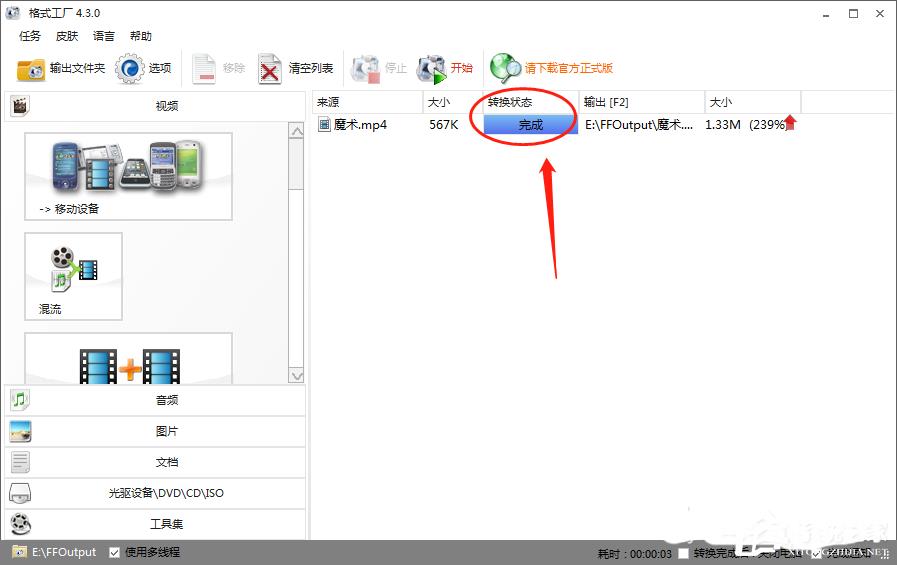Image resolution: width=897 pixels, height=565 pixels.
Task: Open the video joiner film-plus-film tool
Action: click(x=128, y=358)
